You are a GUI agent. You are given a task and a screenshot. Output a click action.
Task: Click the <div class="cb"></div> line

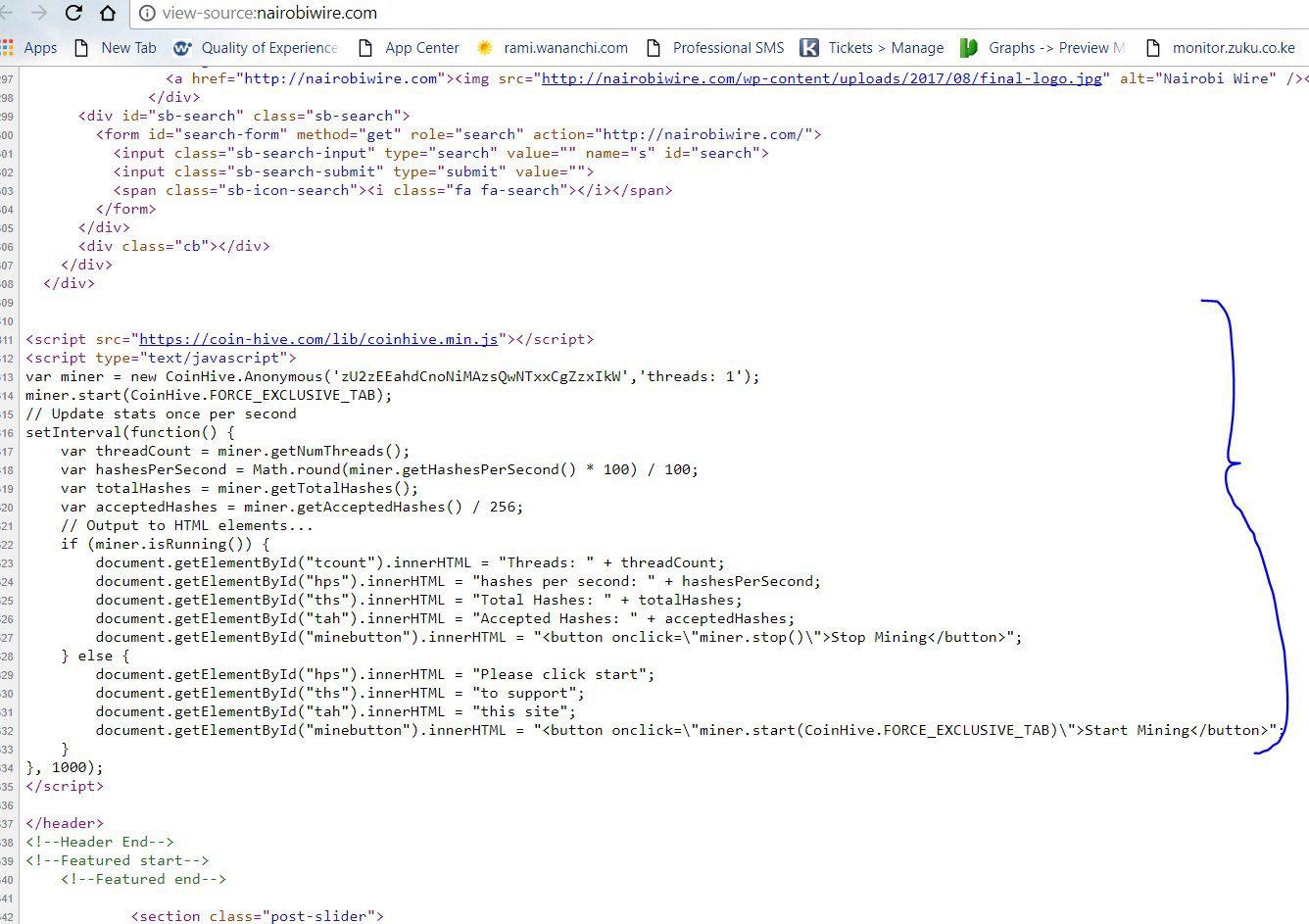pos(173,246)
